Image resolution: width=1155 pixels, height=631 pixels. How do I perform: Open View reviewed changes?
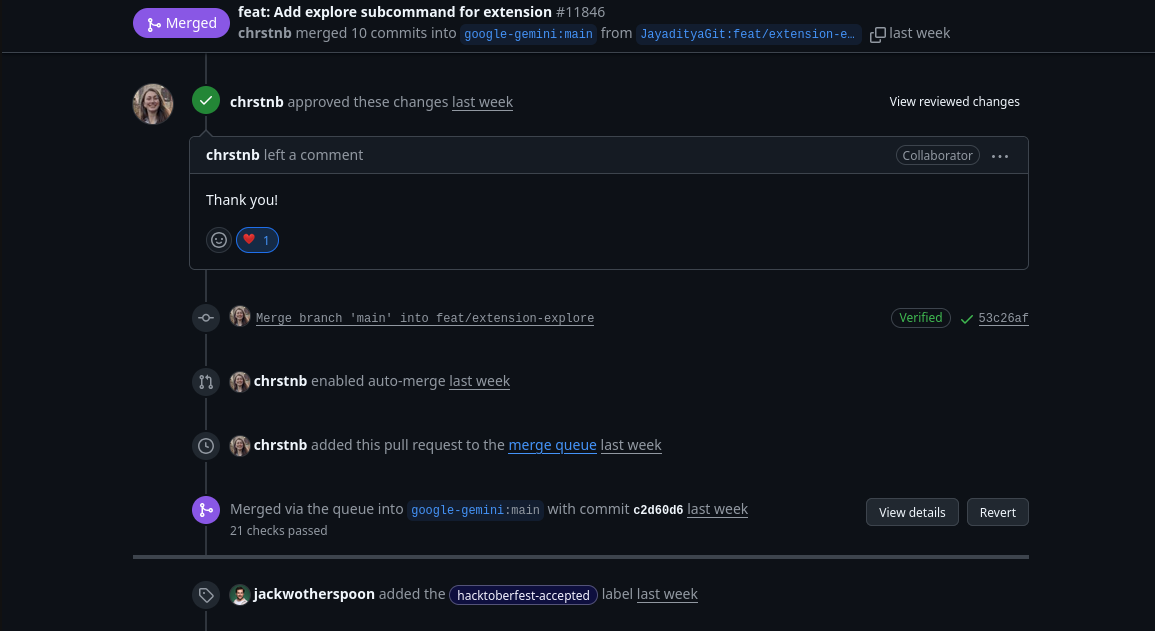pyautogui.click(x=954, y=102)
